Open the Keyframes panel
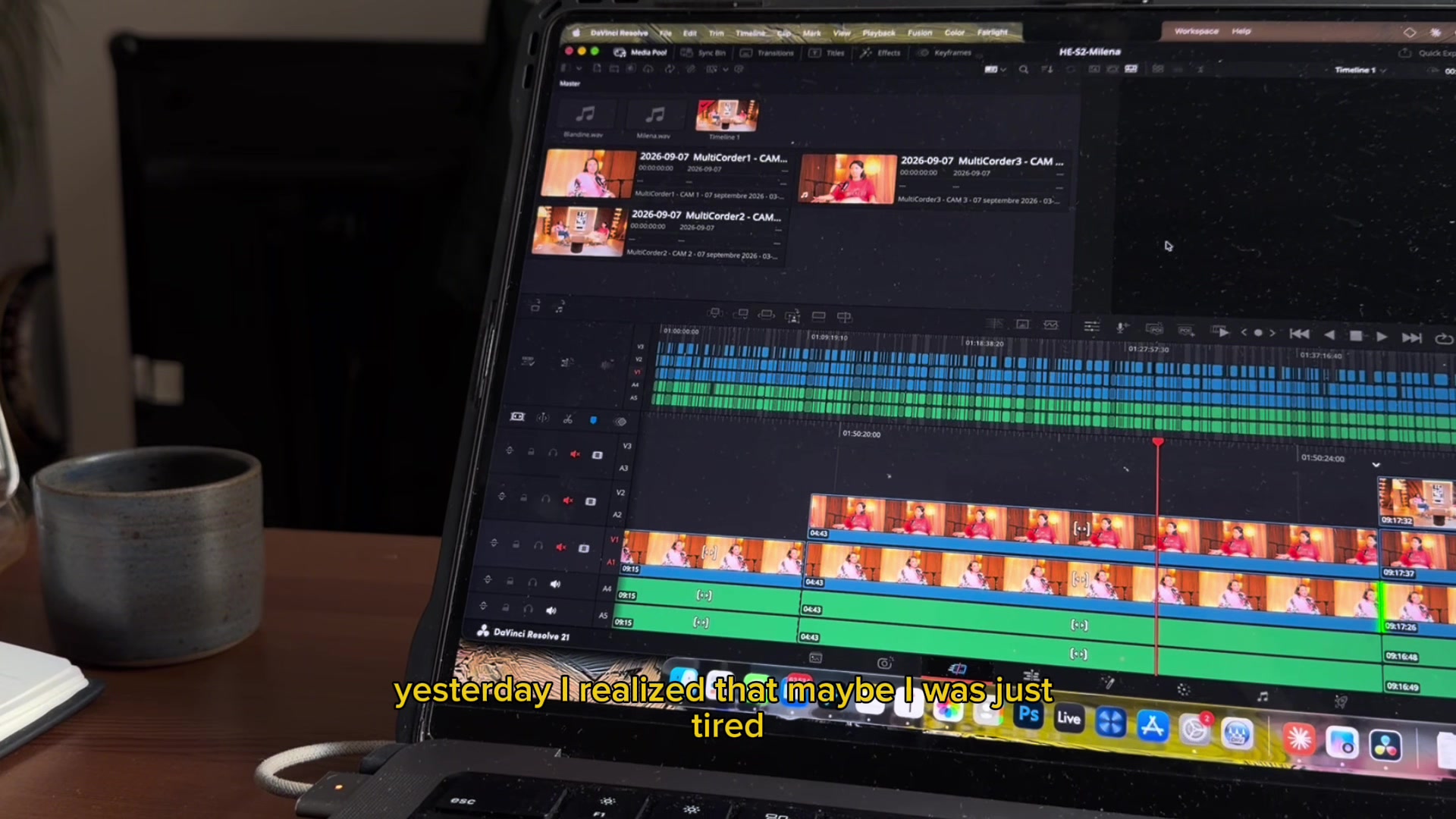Screen dimensions: 1456x819 [945, 53]
